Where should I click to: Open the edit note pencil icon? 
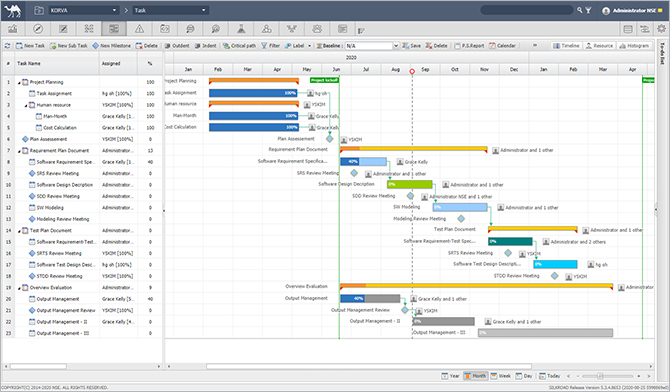63,29
